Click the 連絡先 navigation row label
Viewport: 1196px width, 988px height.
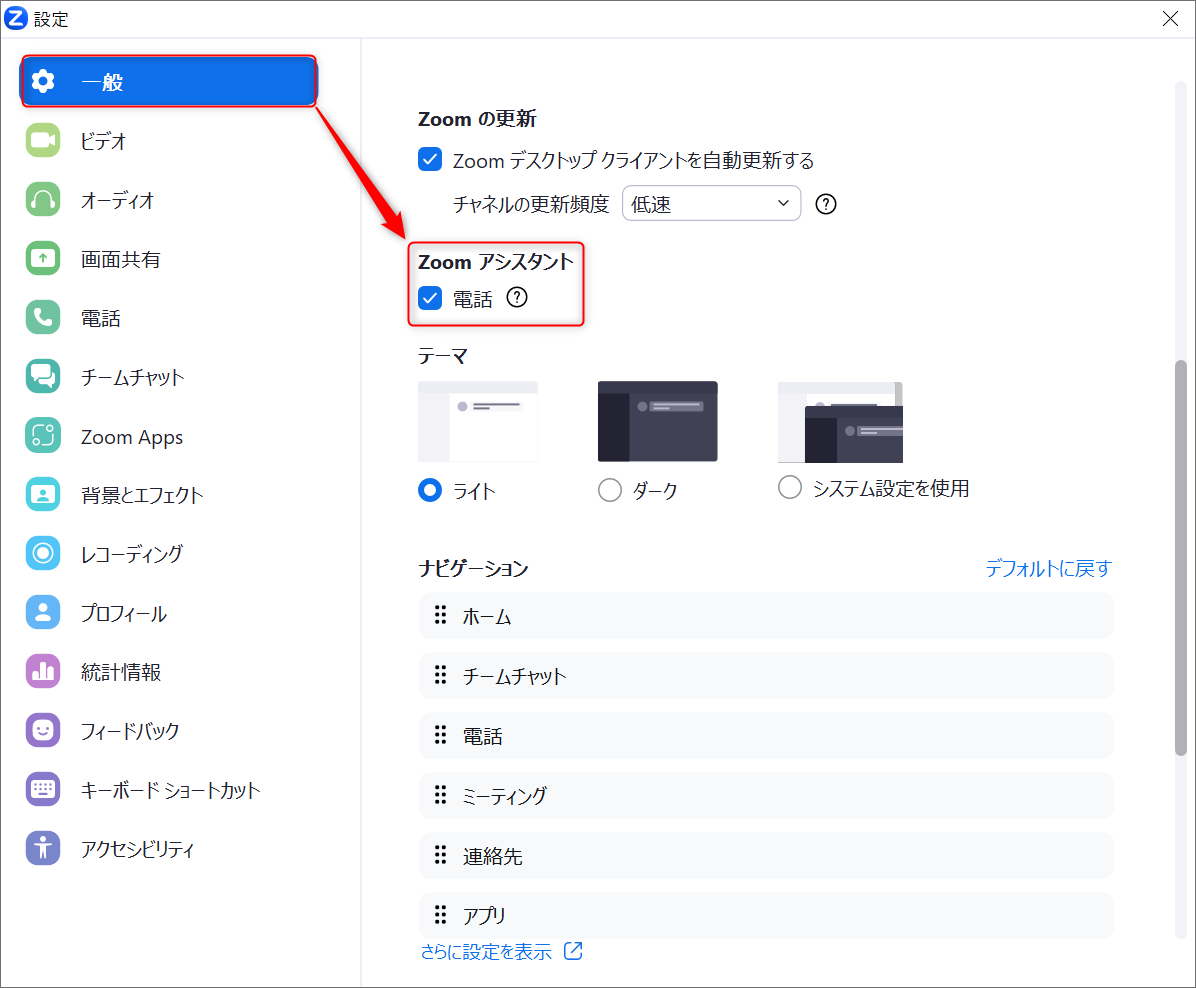pyautogui.click(x=492, y=856)
